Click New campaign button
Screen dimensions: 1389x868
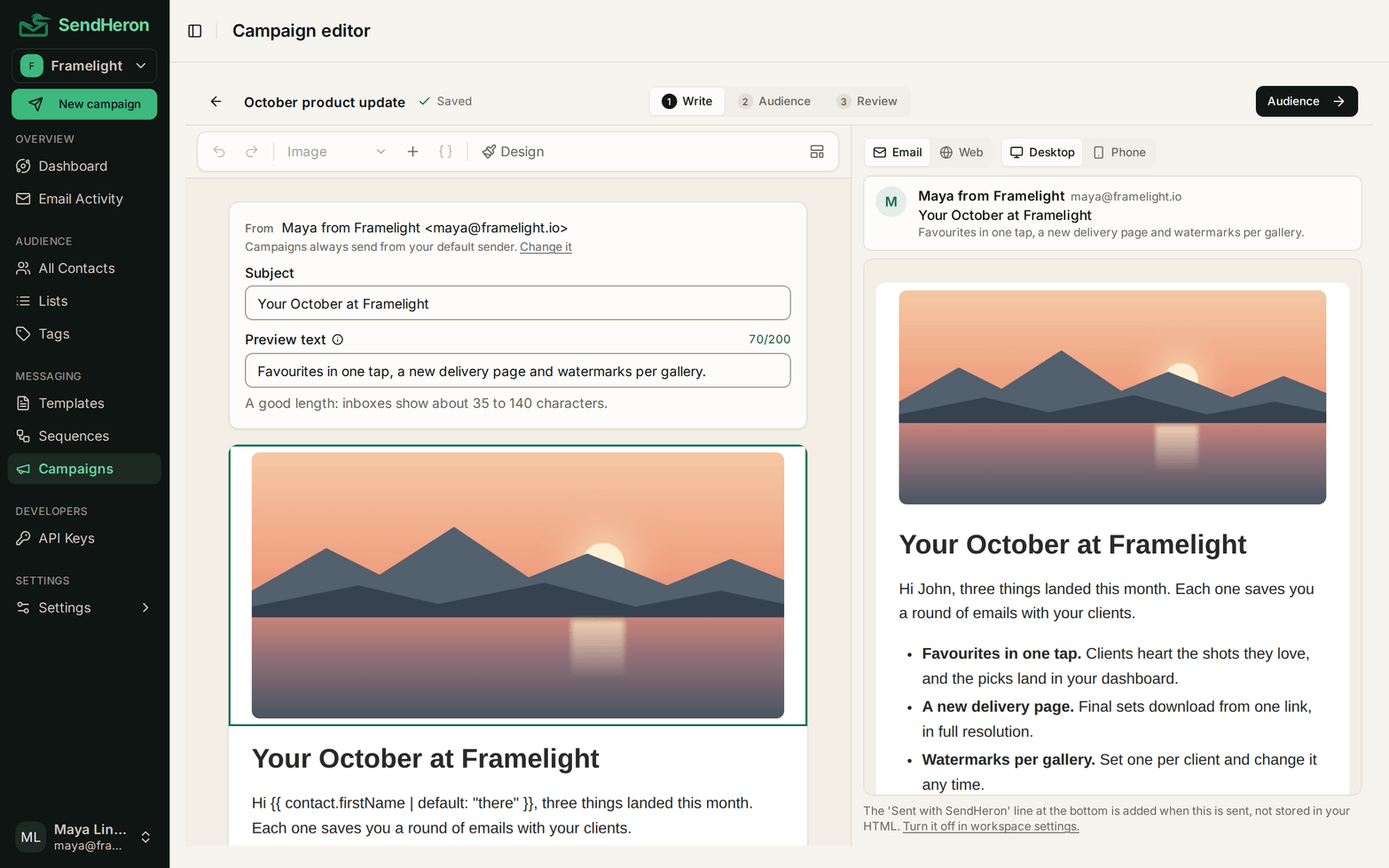84,104
